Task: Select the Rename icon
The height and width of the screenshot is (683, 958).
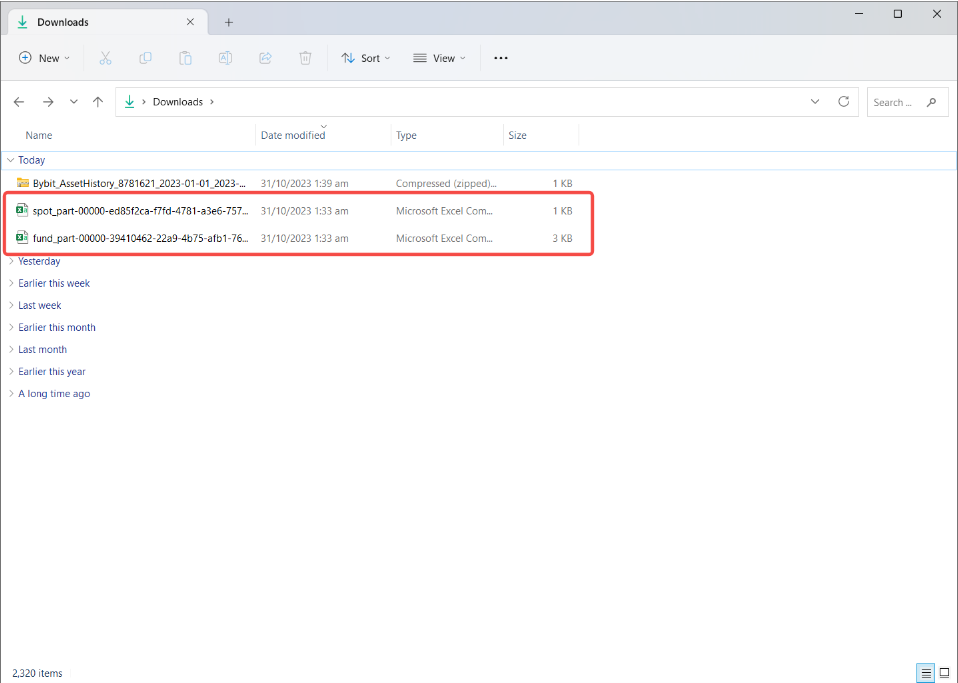Action: [x=225, y=58]
